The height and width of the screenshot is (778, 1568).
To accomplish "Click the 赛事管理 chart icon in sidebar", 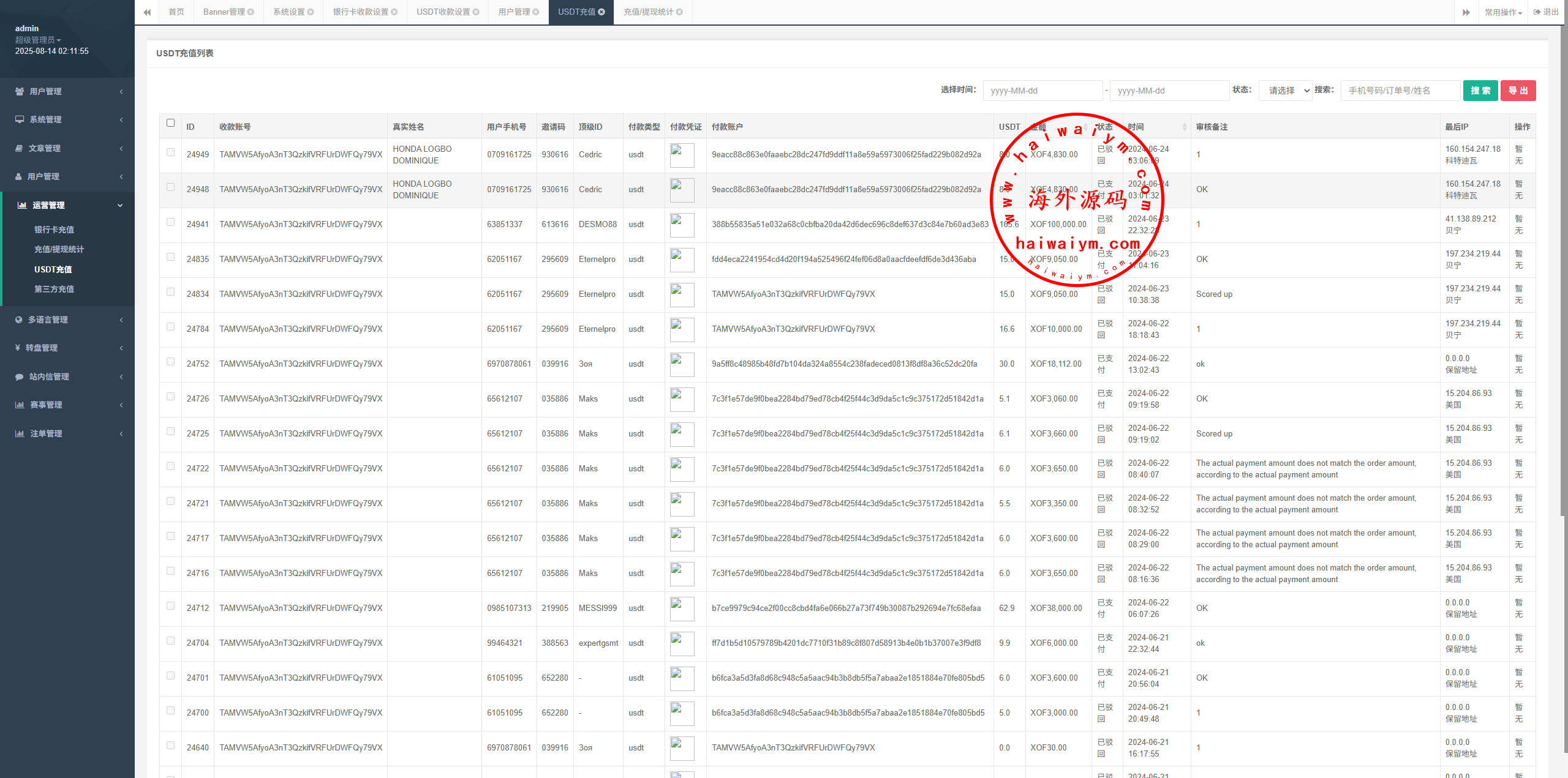I will tap(20, 405).
